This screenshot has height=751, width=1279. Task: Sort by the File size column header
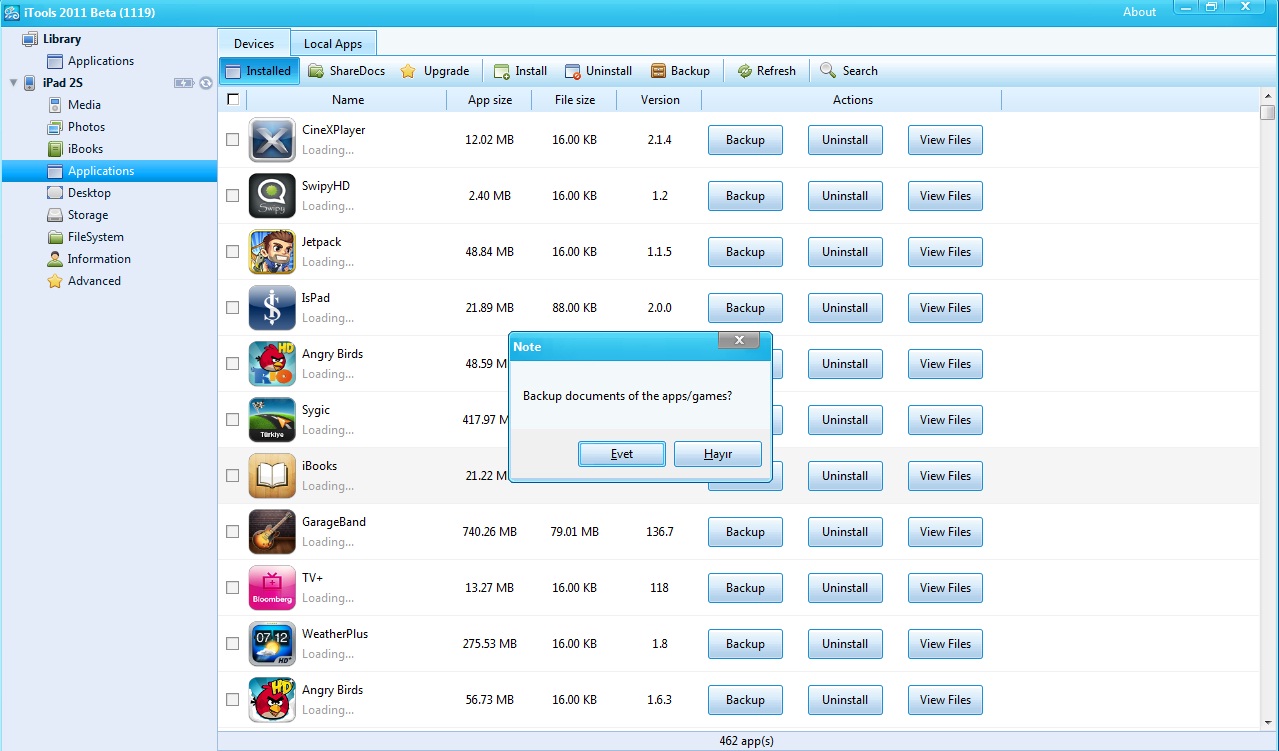click(x=575, y=100)
